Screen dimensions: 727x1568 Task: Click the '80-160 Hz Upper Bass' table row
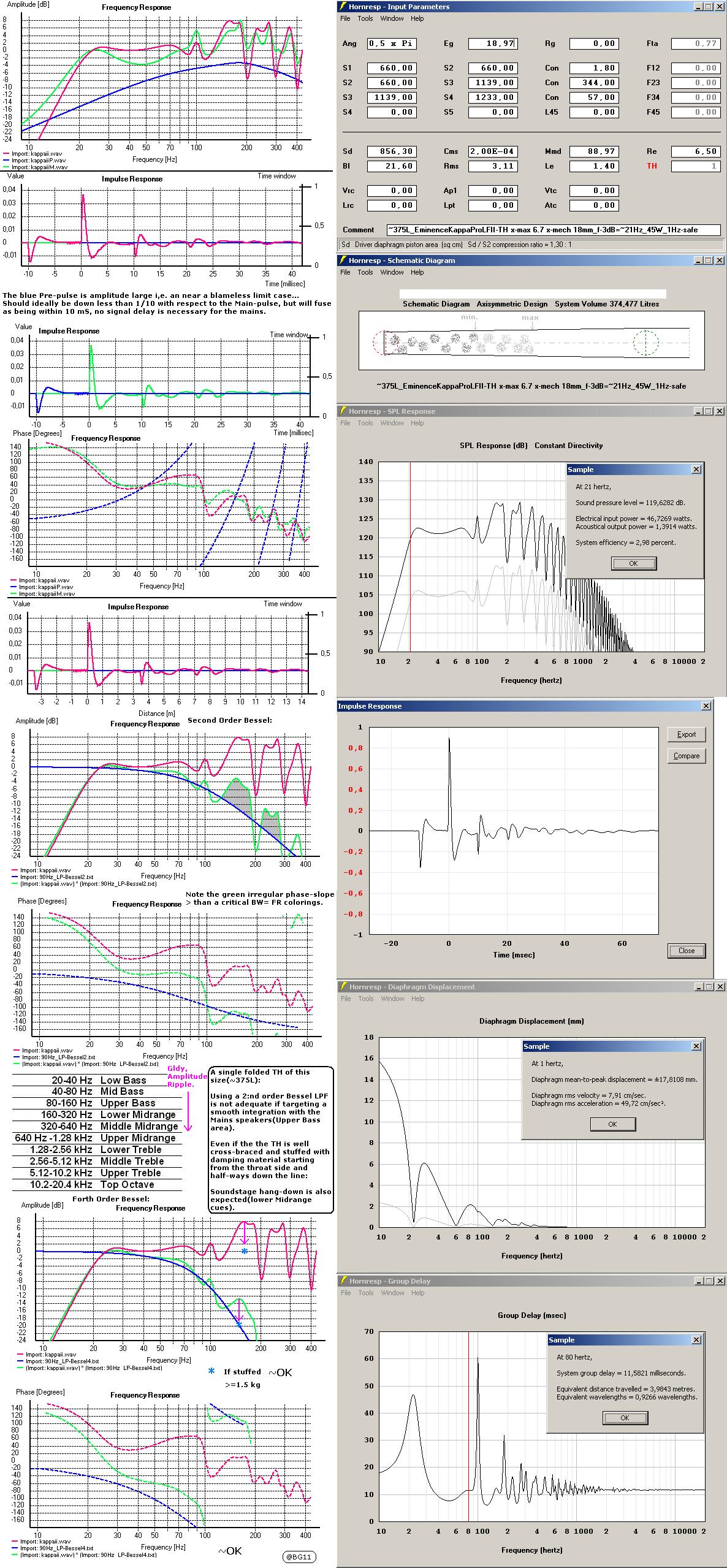pos(97,1103)
